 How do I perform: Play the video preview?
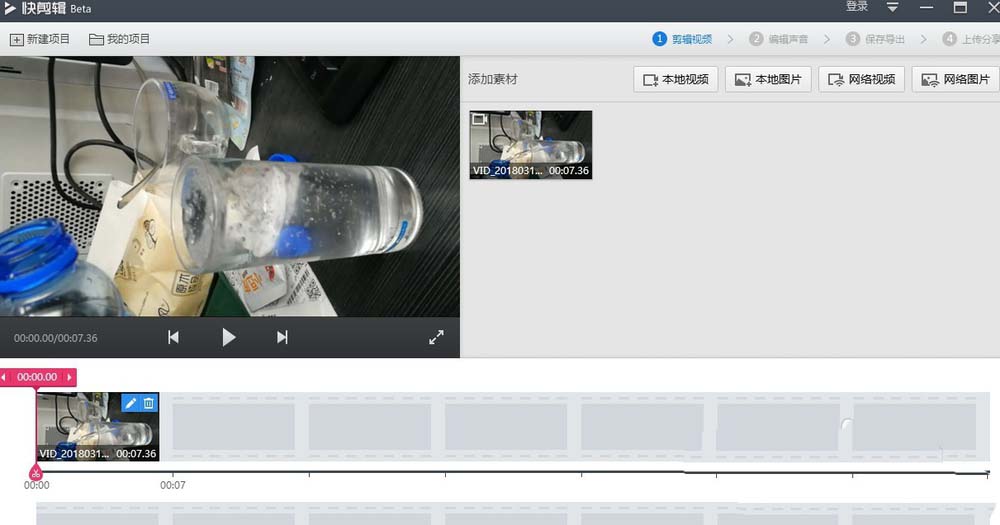pos(228,337)
